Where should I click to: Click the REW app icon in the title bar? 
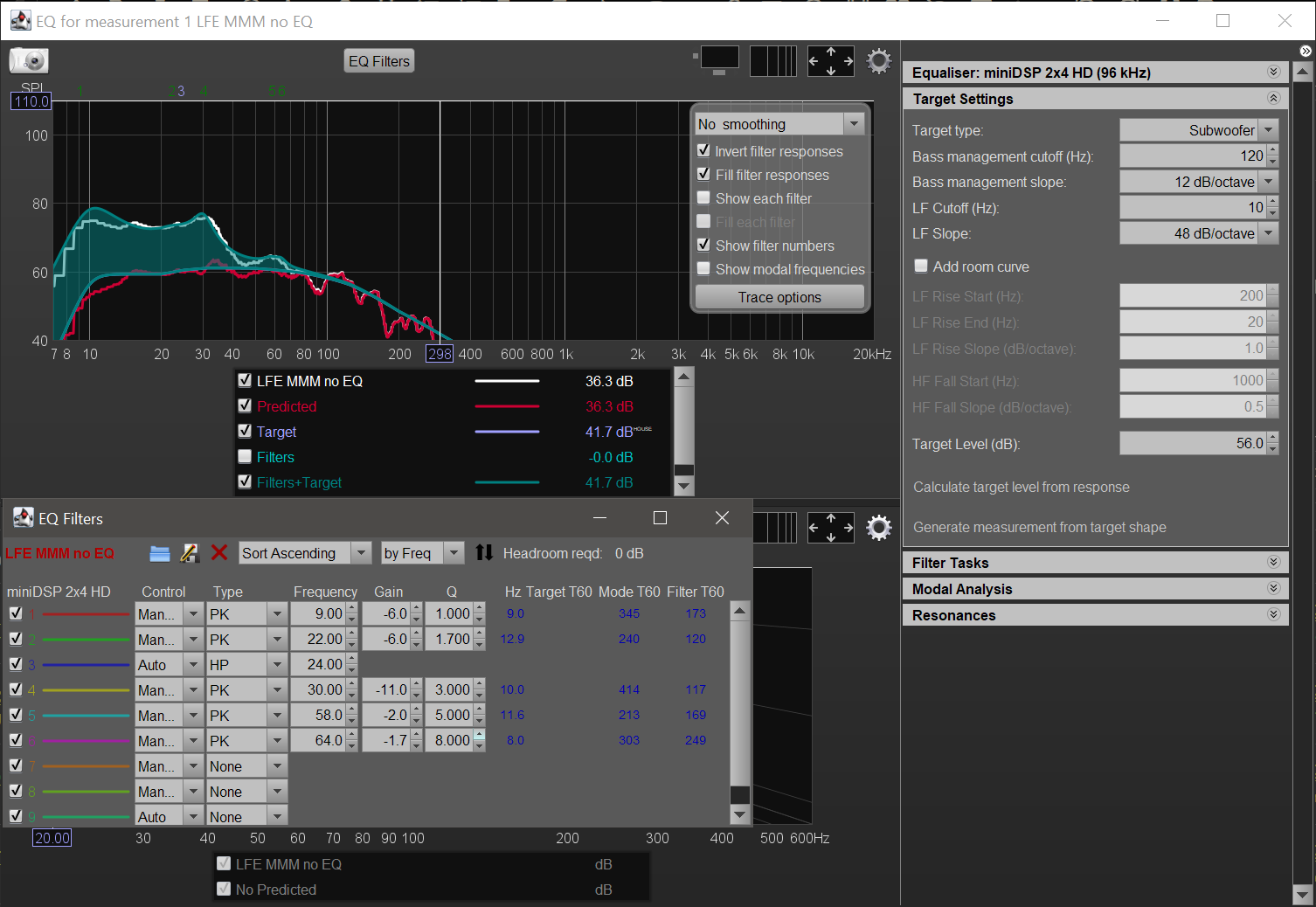coord(21,20)
